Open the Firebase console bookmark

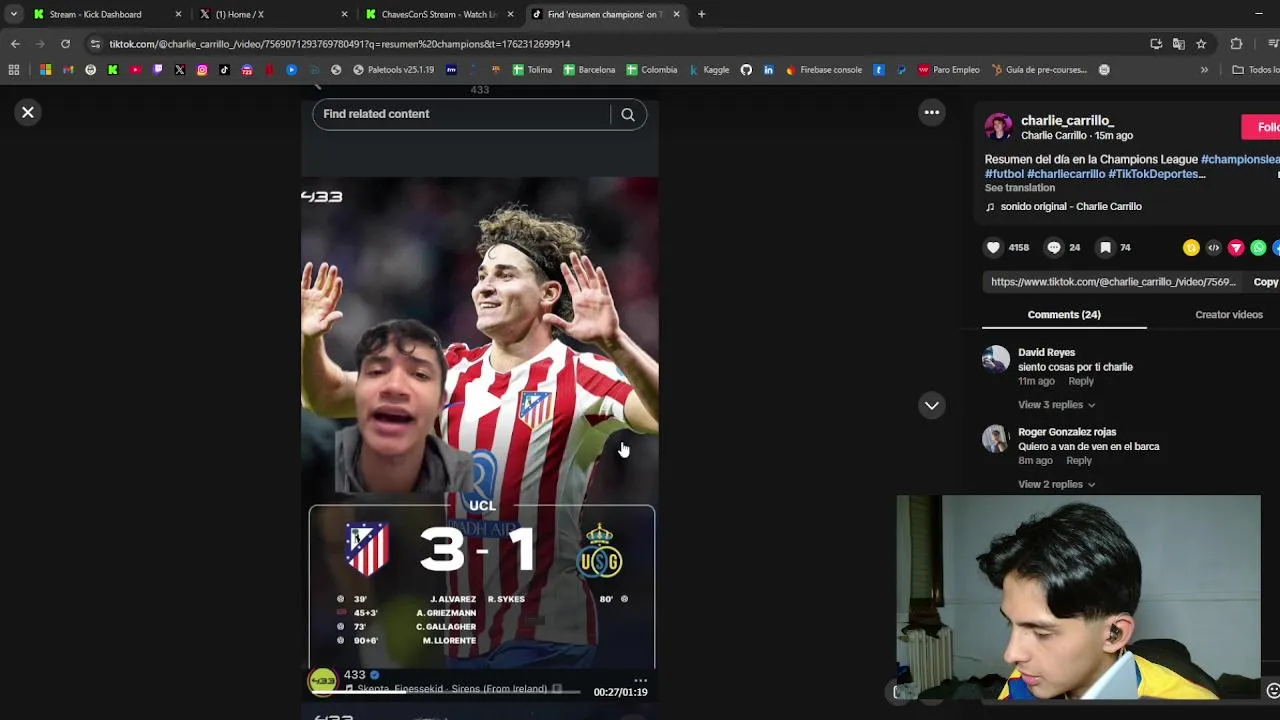click(x=824, y=70)
